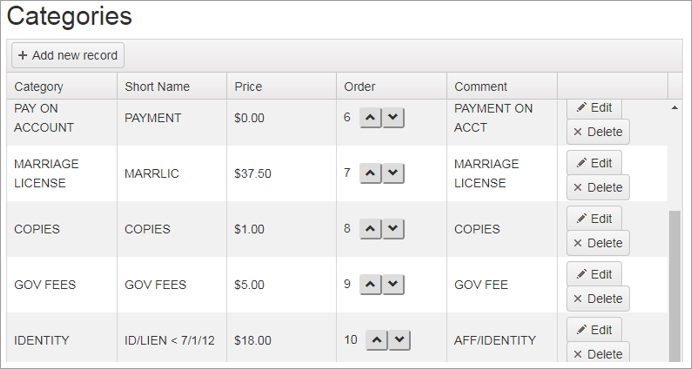Add a new category record
The image size is (692, 369).
pos(68,56)
